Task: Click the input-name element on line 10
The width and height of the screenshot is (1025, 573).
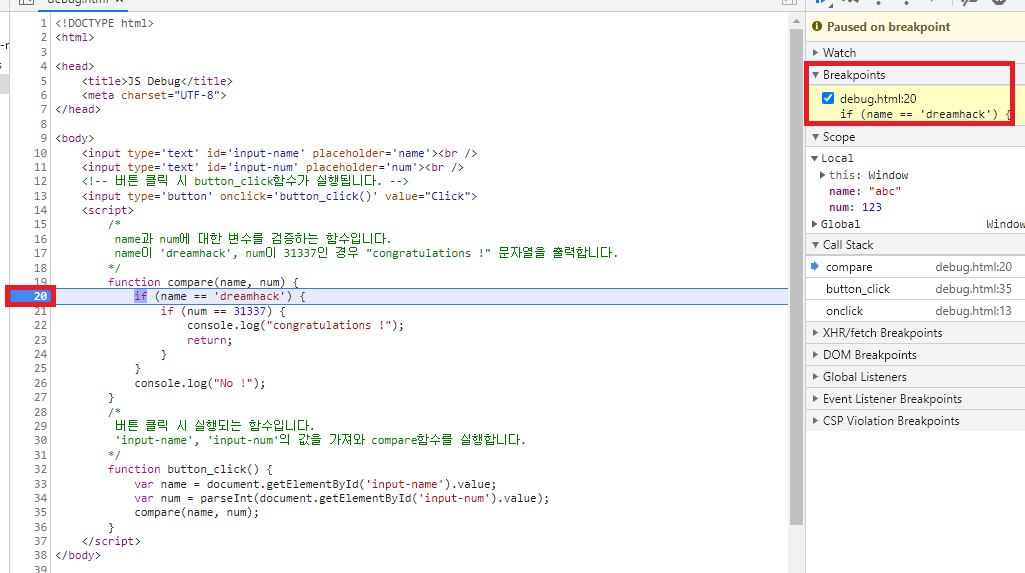Action: tap(279, 153)
